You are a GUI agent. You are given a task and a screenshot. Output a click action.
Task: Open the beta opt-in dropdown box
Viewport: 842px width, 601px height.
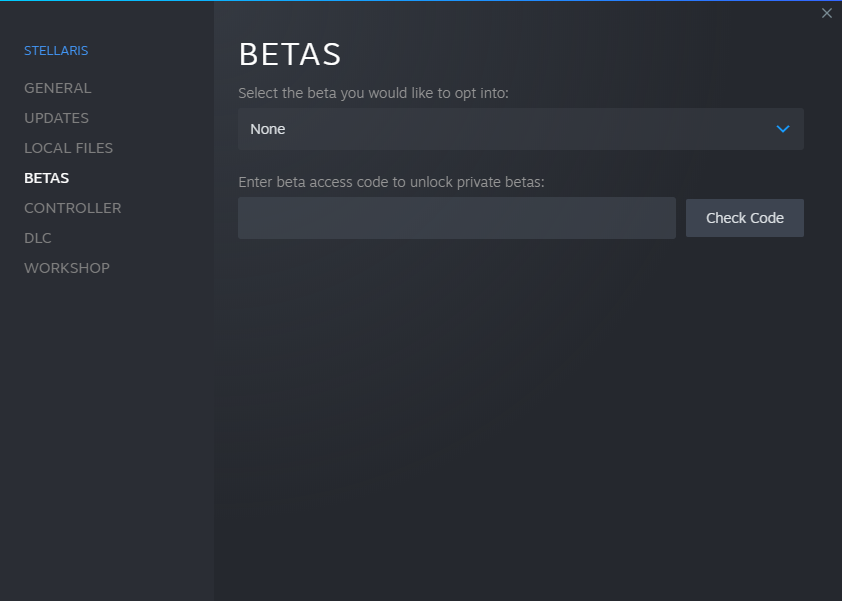(520, 129)
